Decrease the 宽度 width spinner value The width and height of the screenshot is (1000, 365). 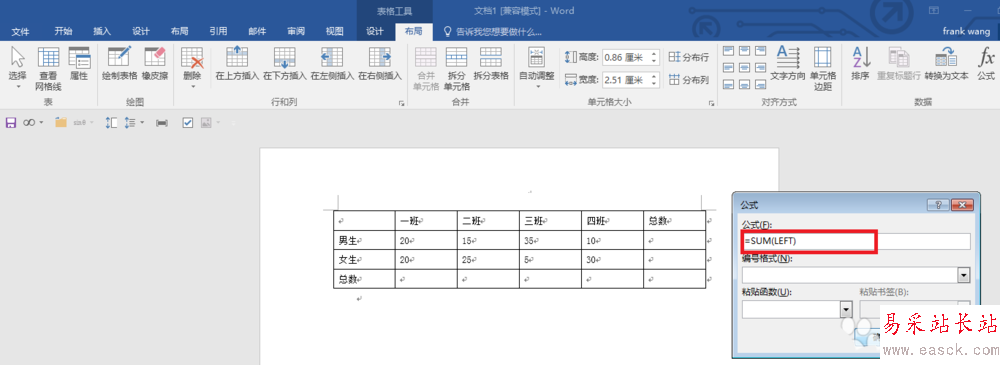[654, 84]
